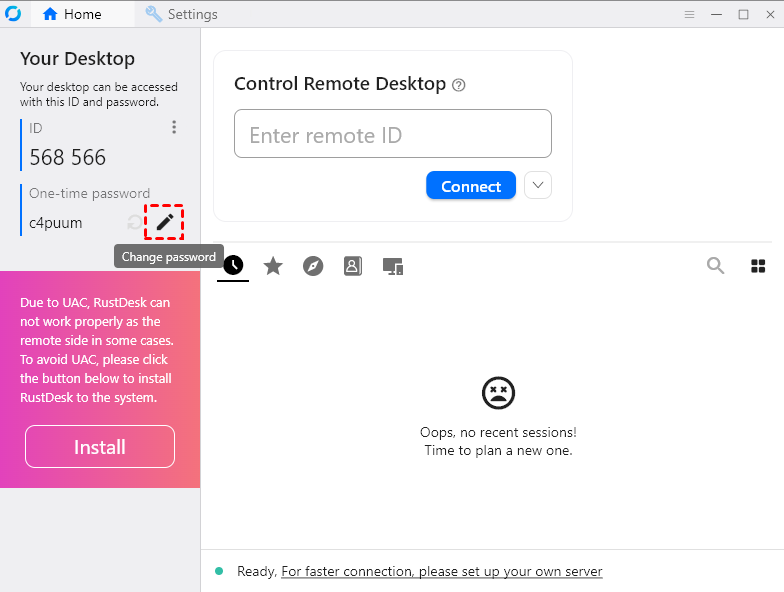Click the pencil icon to change password
Screen dimensions: 784x592
coord(165,222)
